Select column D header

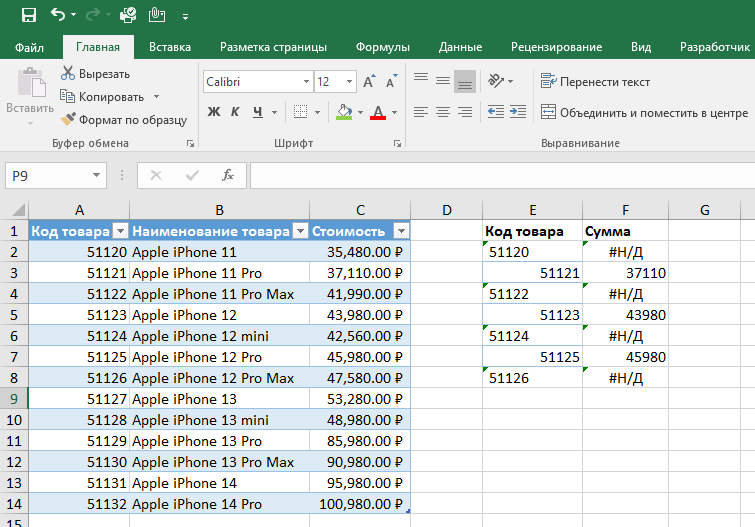447,210
